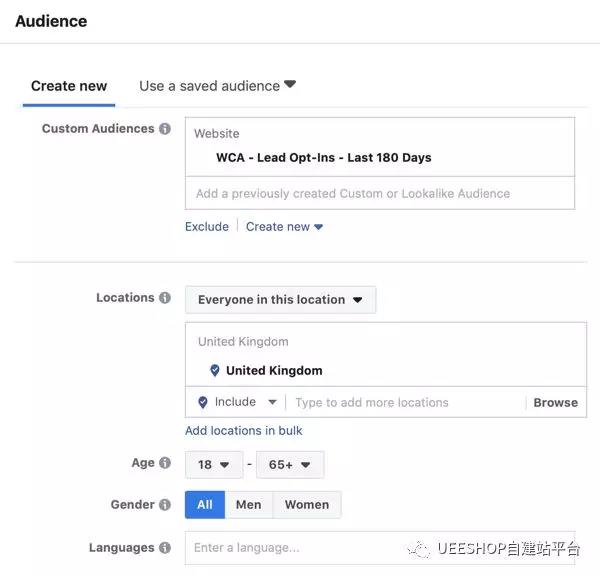Open Everyone in this location dropdown

(x=280, y=300)
